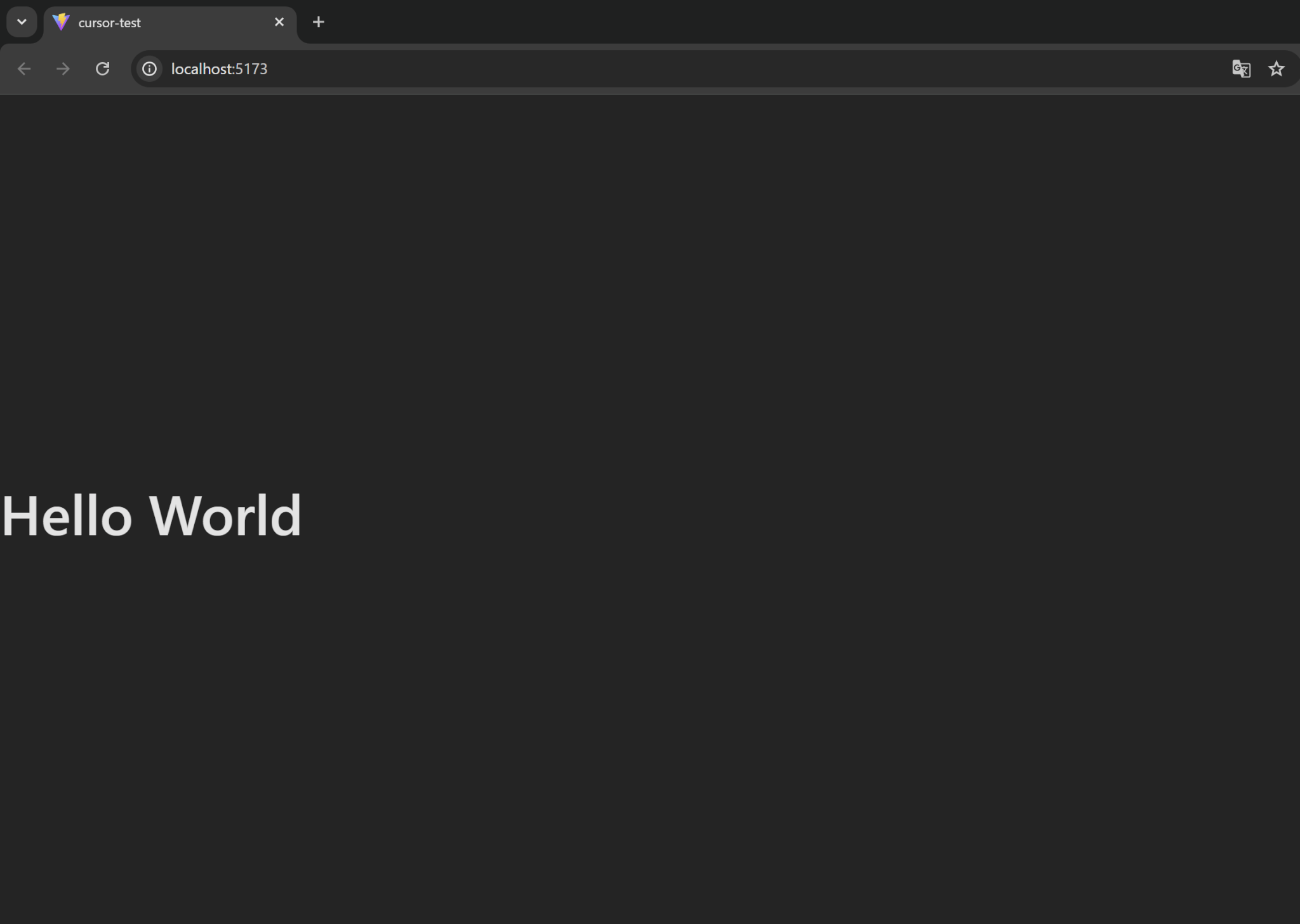Open a new tab with plus button
1300x924 pixels.
click(x=319, y=22)
